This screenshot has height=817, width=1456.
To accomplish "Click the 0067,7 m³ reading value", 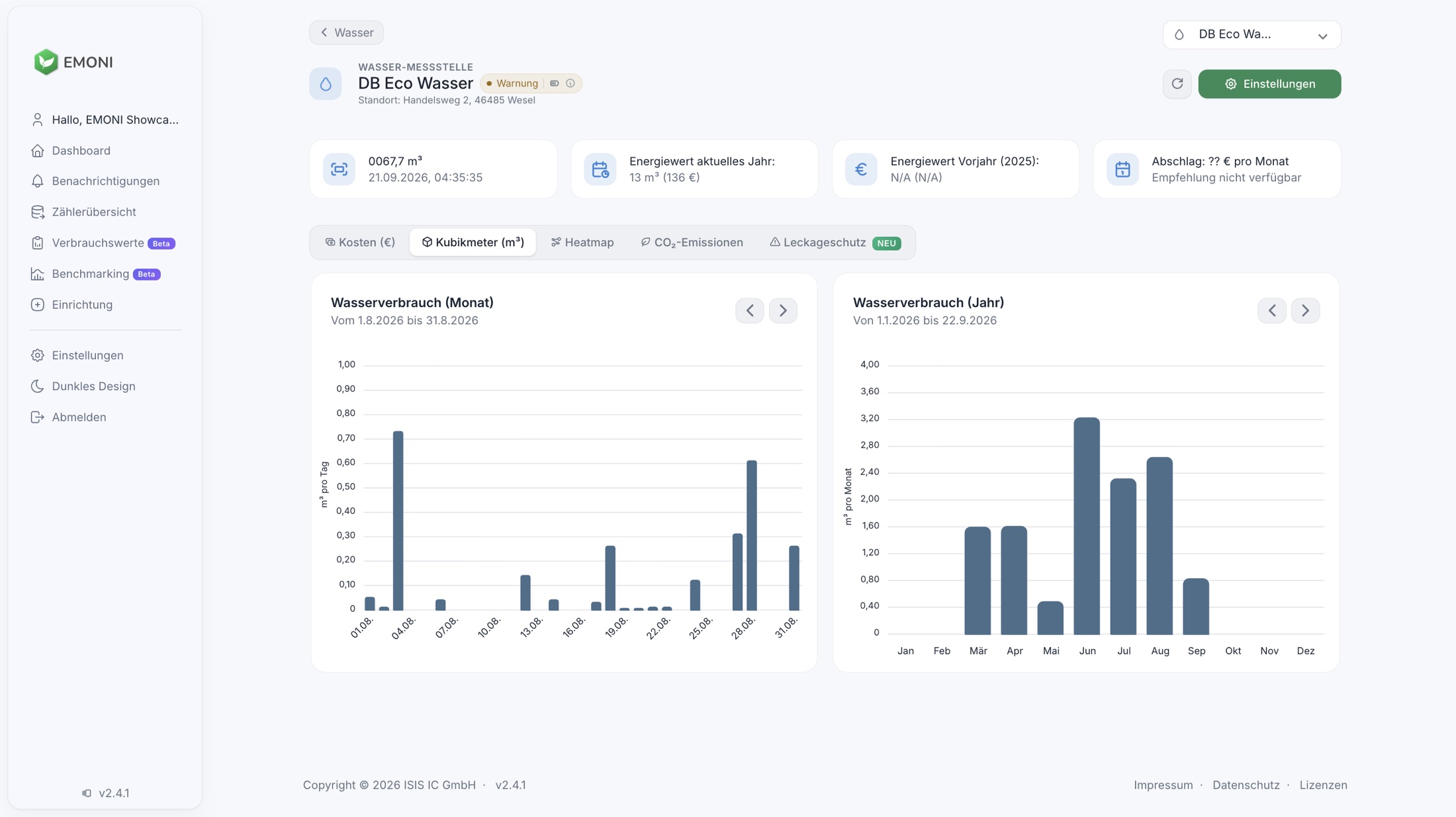I will click(x=395, y=161).
